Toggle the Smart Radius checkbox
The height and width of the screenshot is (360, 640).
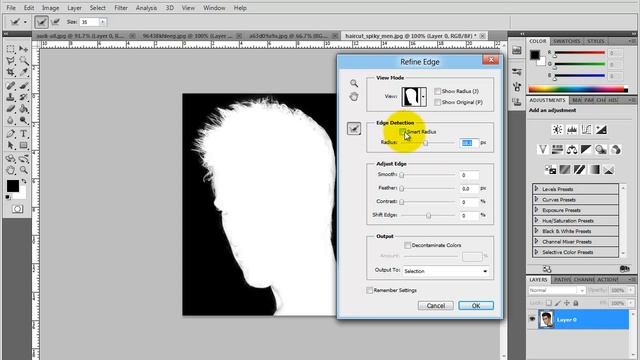click(x=402, y=132)
